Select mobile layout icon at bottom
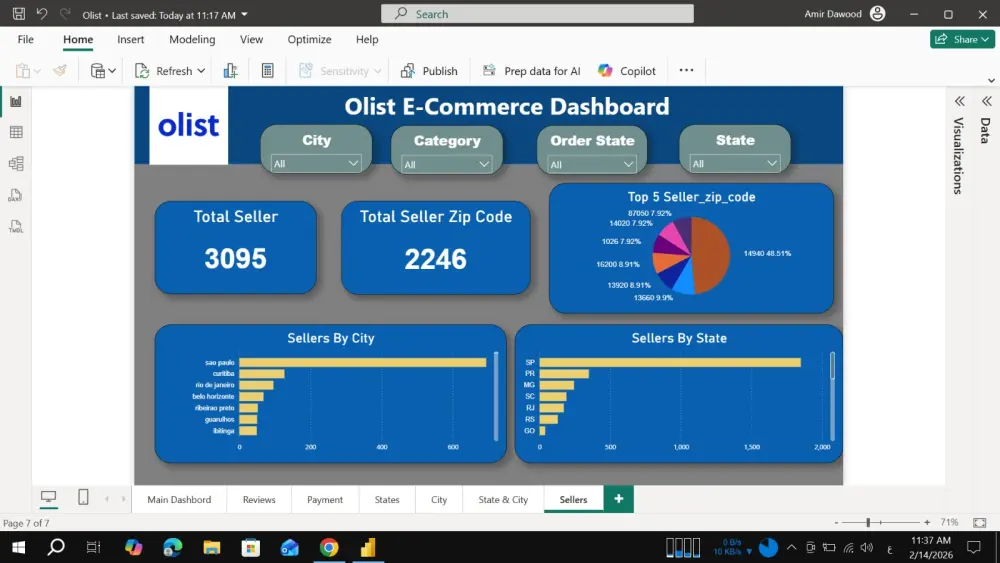The height and width of the screenshot is (563, 1000). pos(83,497)
